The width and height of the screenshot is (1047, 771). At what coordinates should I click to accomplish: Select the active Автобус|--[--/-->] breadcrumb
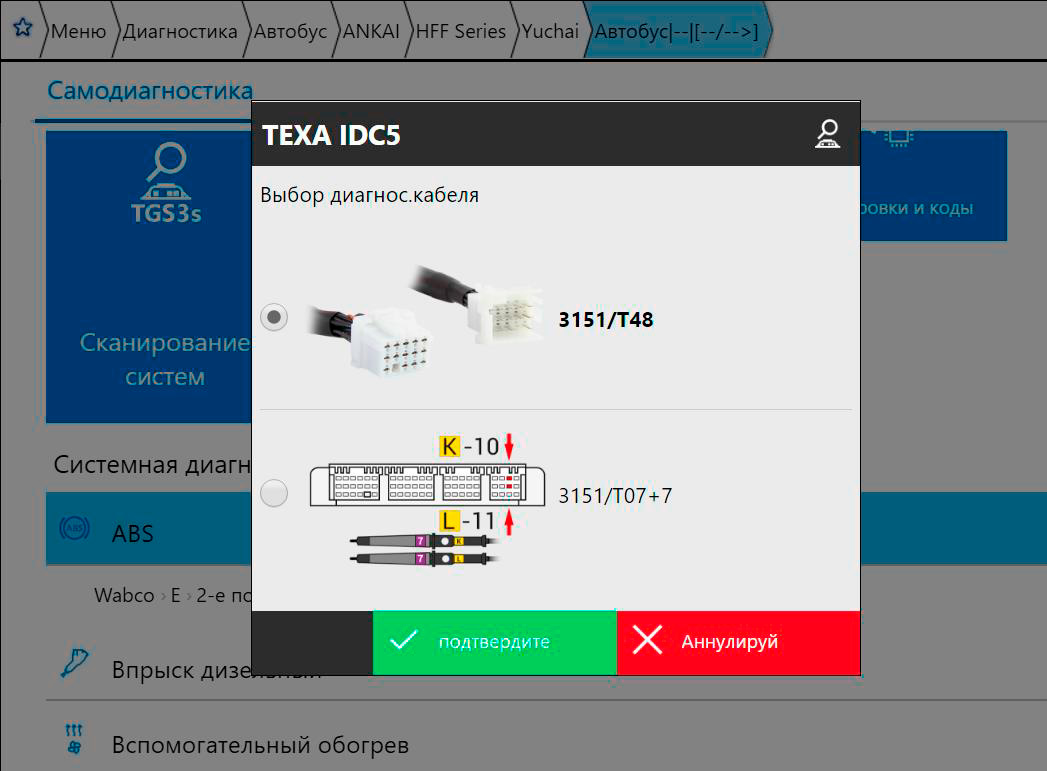(677, 31)
